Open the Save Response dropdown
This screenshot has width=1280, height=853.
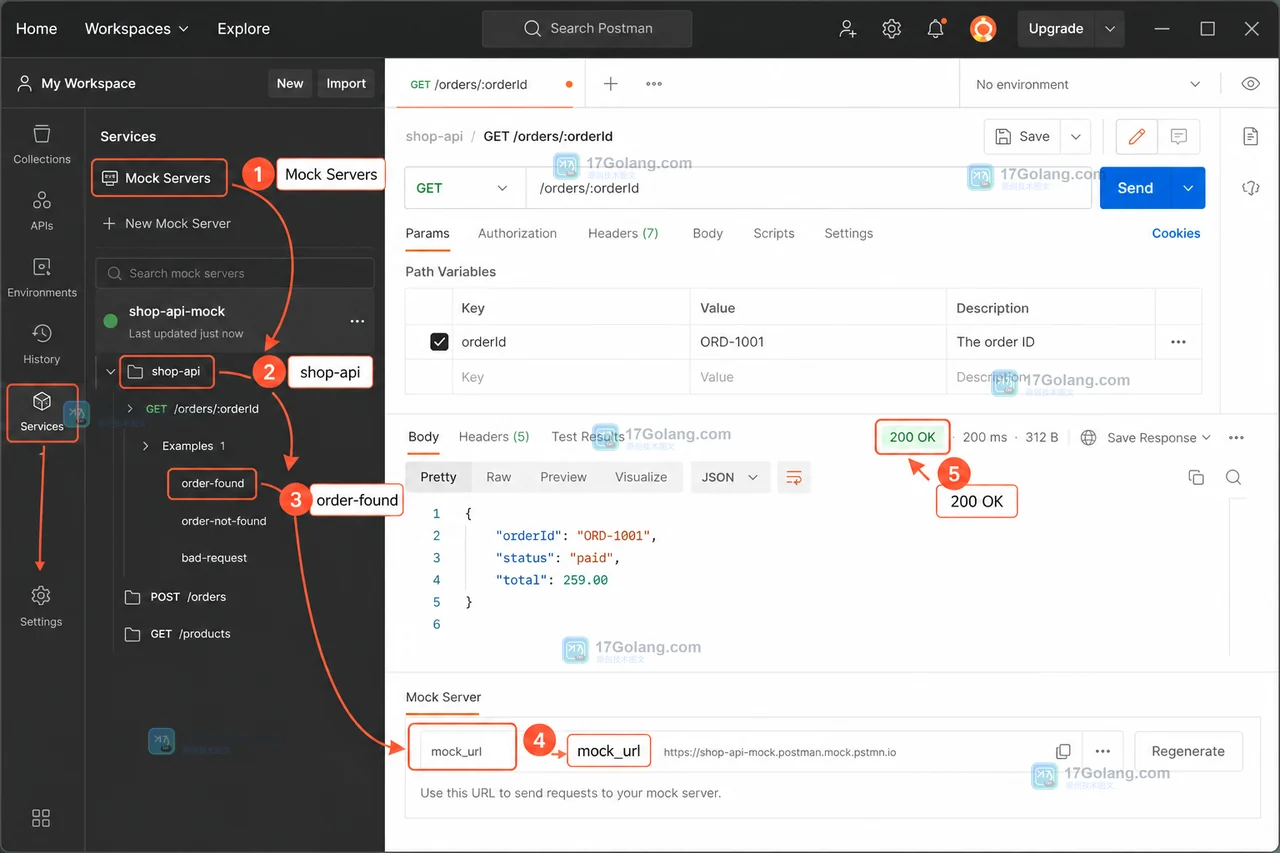point(1158,437)
